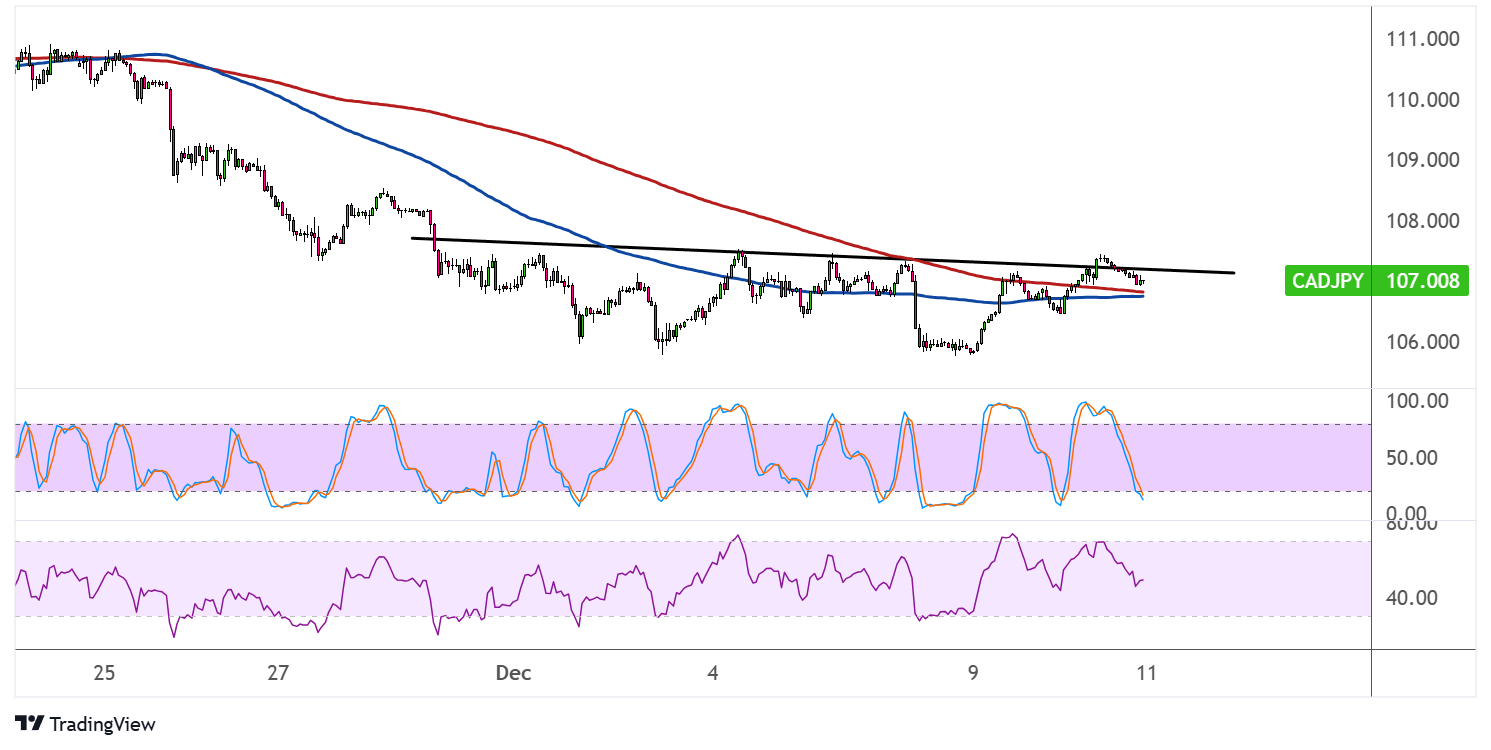Click the 108.000 price level label
This screenshot has height=750, width=1491.
click(x=1425, y=221)
